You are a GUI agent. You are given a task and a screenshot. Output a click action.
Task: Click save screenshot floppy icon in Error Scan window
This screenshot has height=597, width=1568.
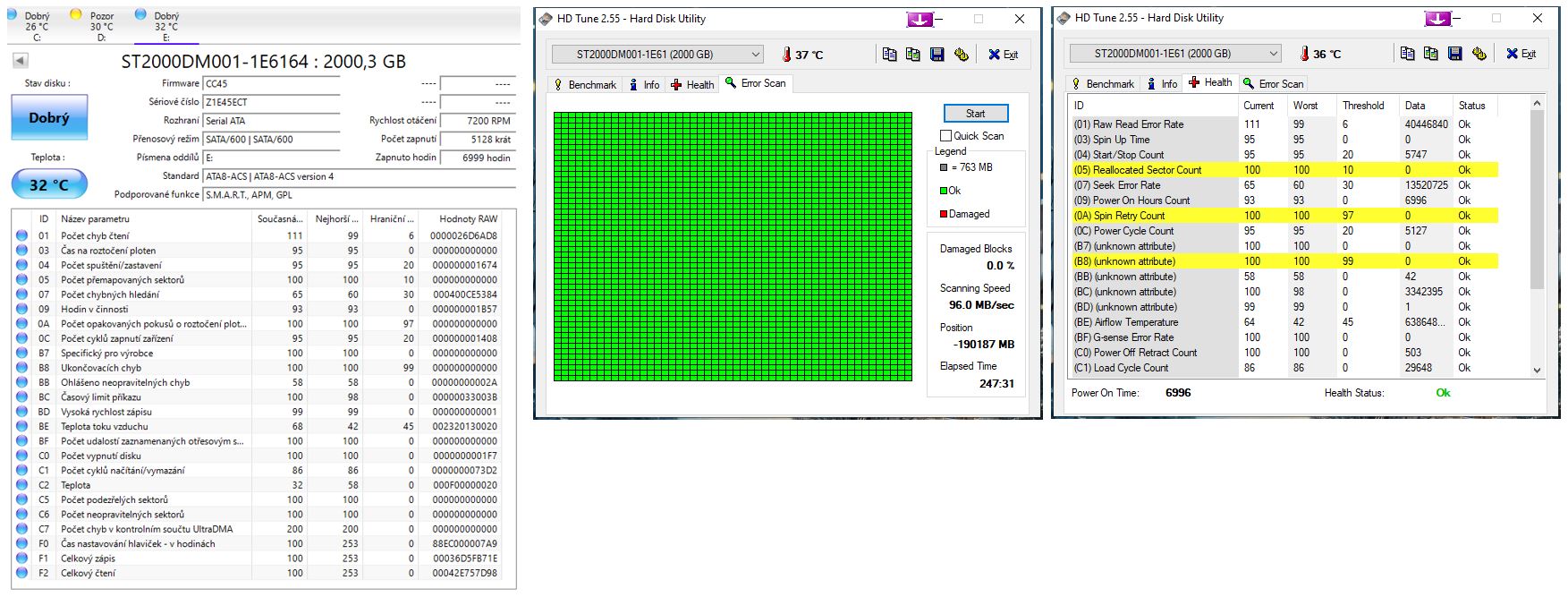point(937,55)
